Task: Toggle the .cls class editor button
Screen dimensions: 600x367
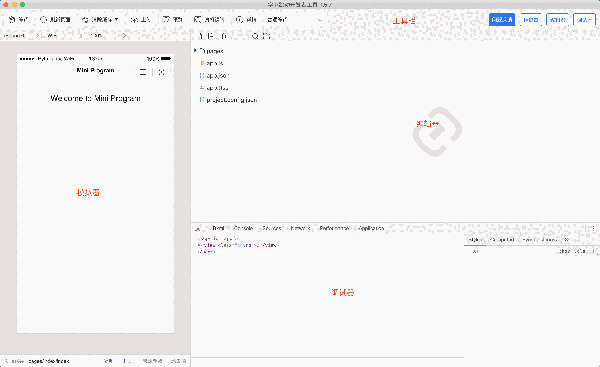Action: pyautogui.click(x=581, y=251)
